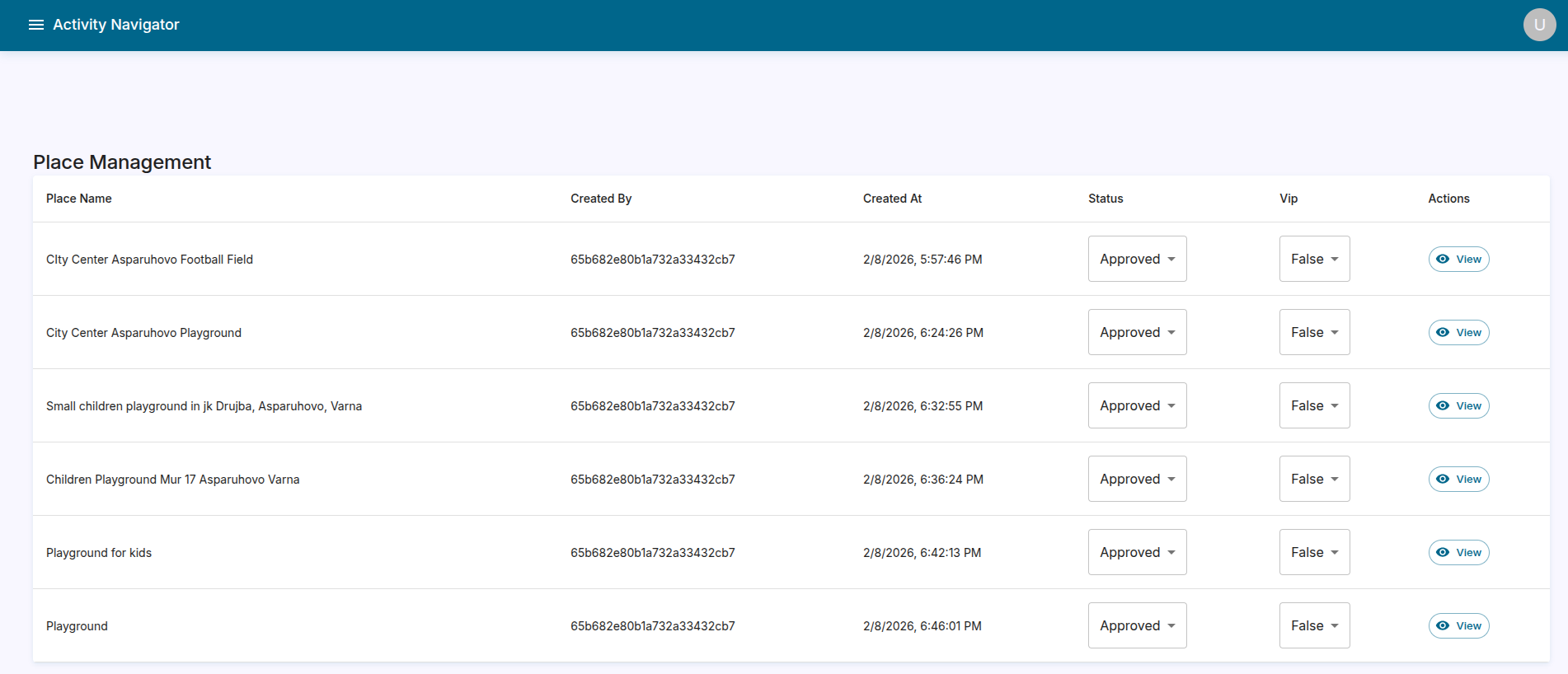Click eye icon in last Playground row
This screenshot has width=1568, height=674.
tap(1443, 625)
